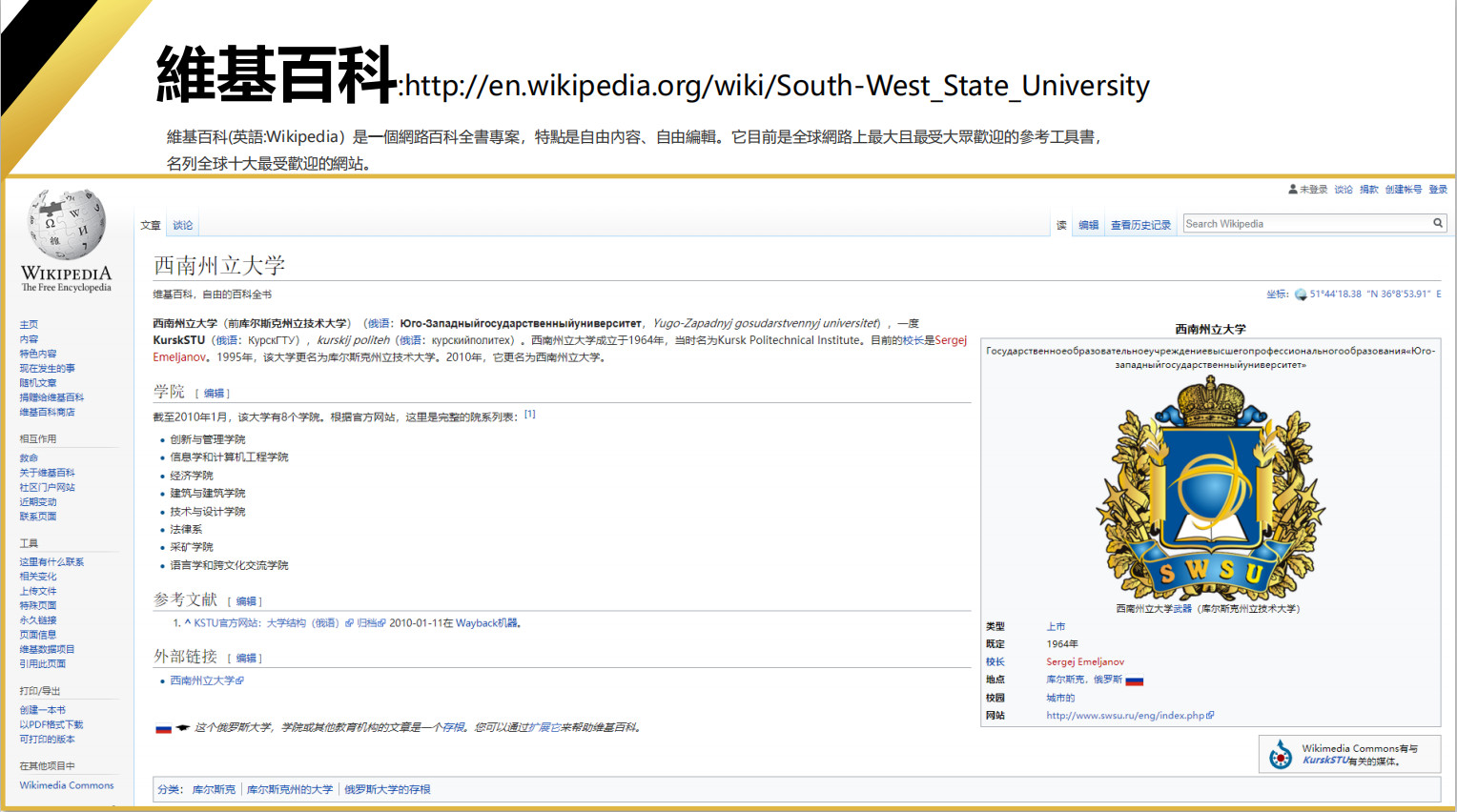The image size is (1457, 812).
Task: Open 西南州立大学 external link under 外部链接
Action: (202, 680)
